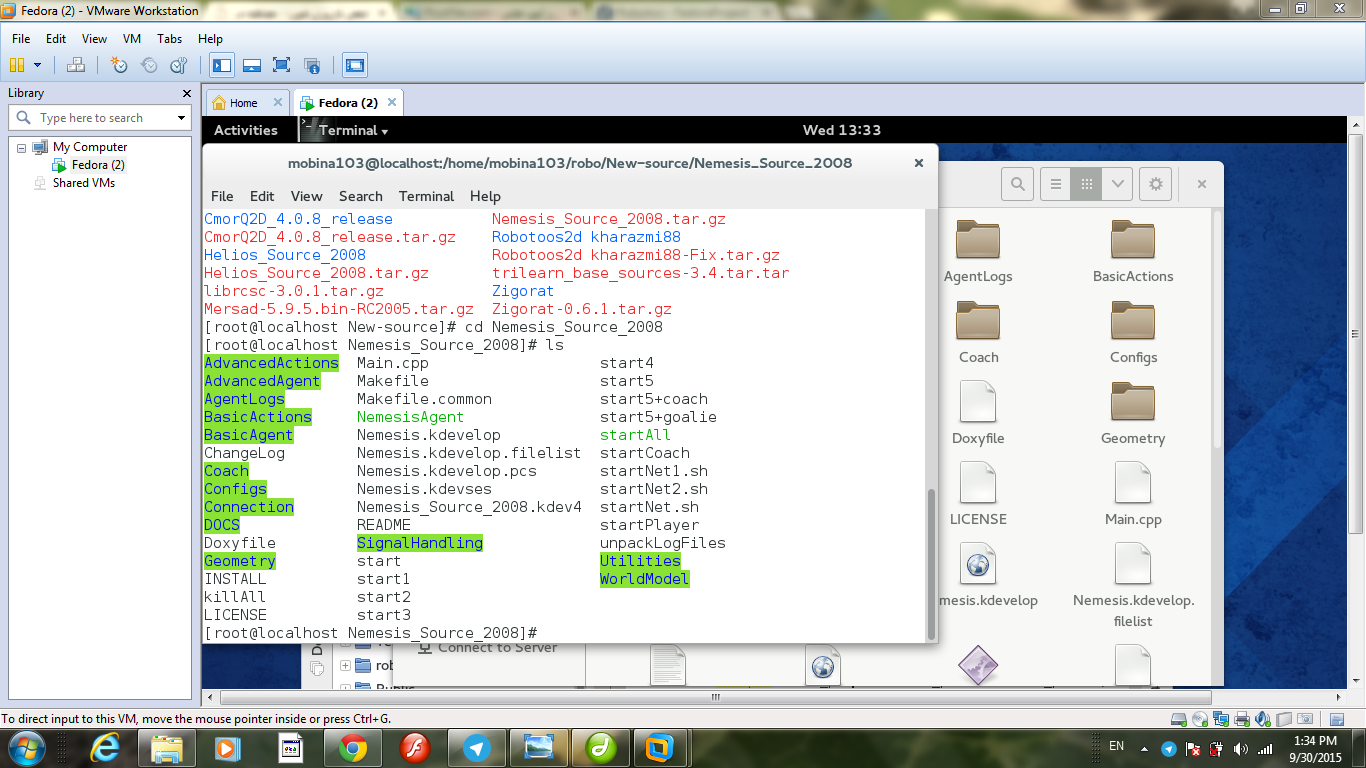Click the system tray volume icon
Image resolution: width=1366 pixels, height=768 pixels.
click(1241, 748)
